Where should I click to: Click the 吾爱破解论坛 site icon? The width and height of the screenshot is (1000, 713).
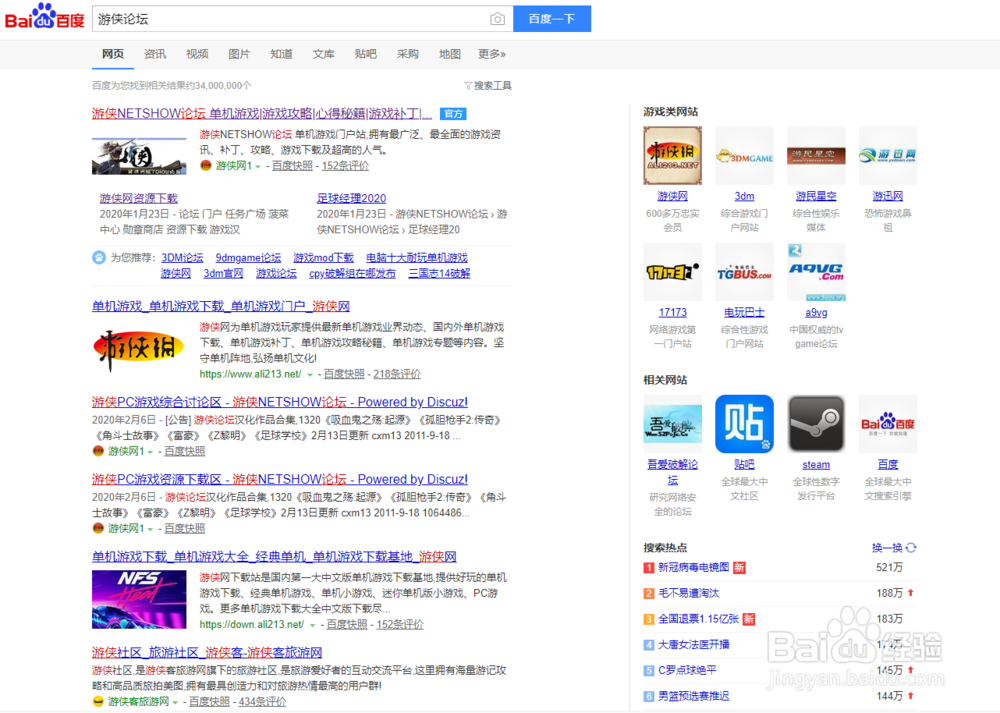pyautogui.click(x=672, y=423)
